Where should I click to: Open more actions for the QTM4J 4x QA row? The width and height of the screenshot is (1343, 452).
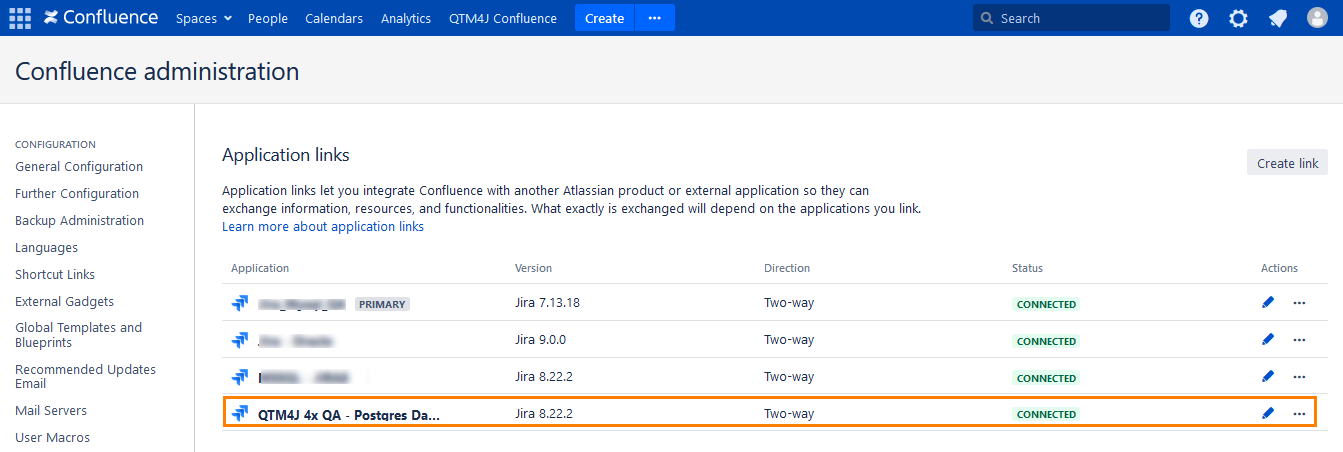click(x=1299, y=413)
